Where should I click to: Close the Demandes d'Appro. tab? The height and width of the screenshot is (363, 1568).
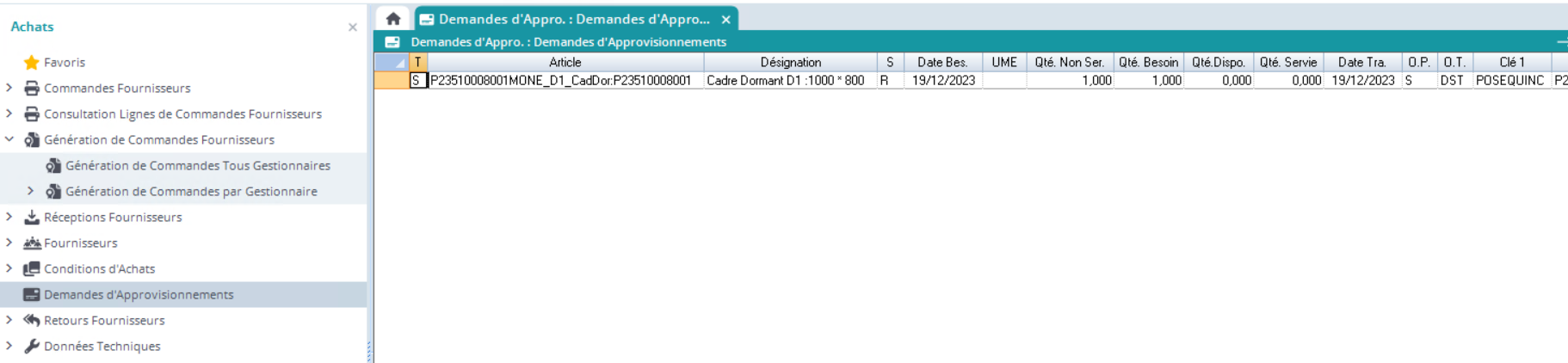coord(725,19)
